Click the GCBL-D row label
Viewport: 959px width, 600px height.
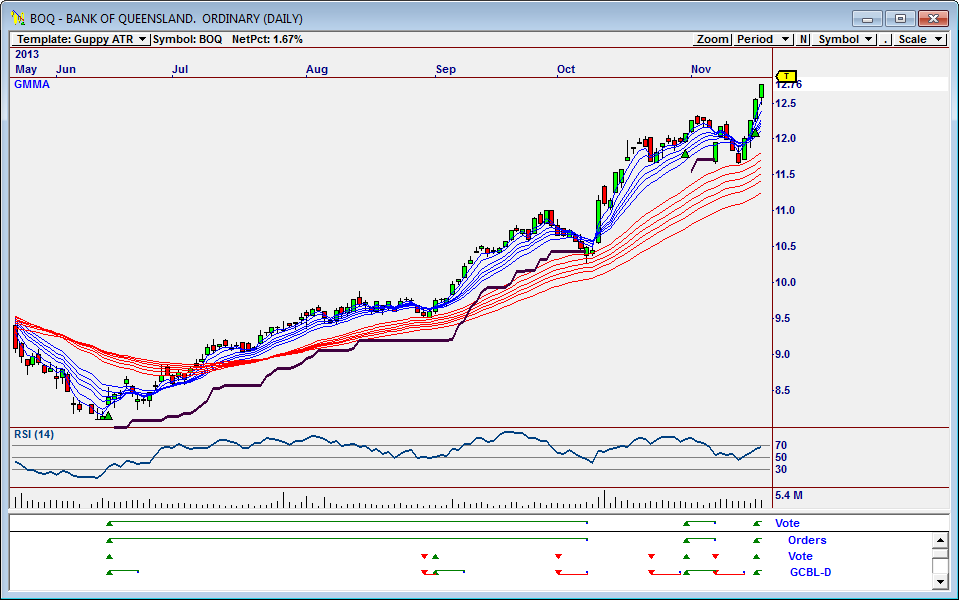(810, 572)
